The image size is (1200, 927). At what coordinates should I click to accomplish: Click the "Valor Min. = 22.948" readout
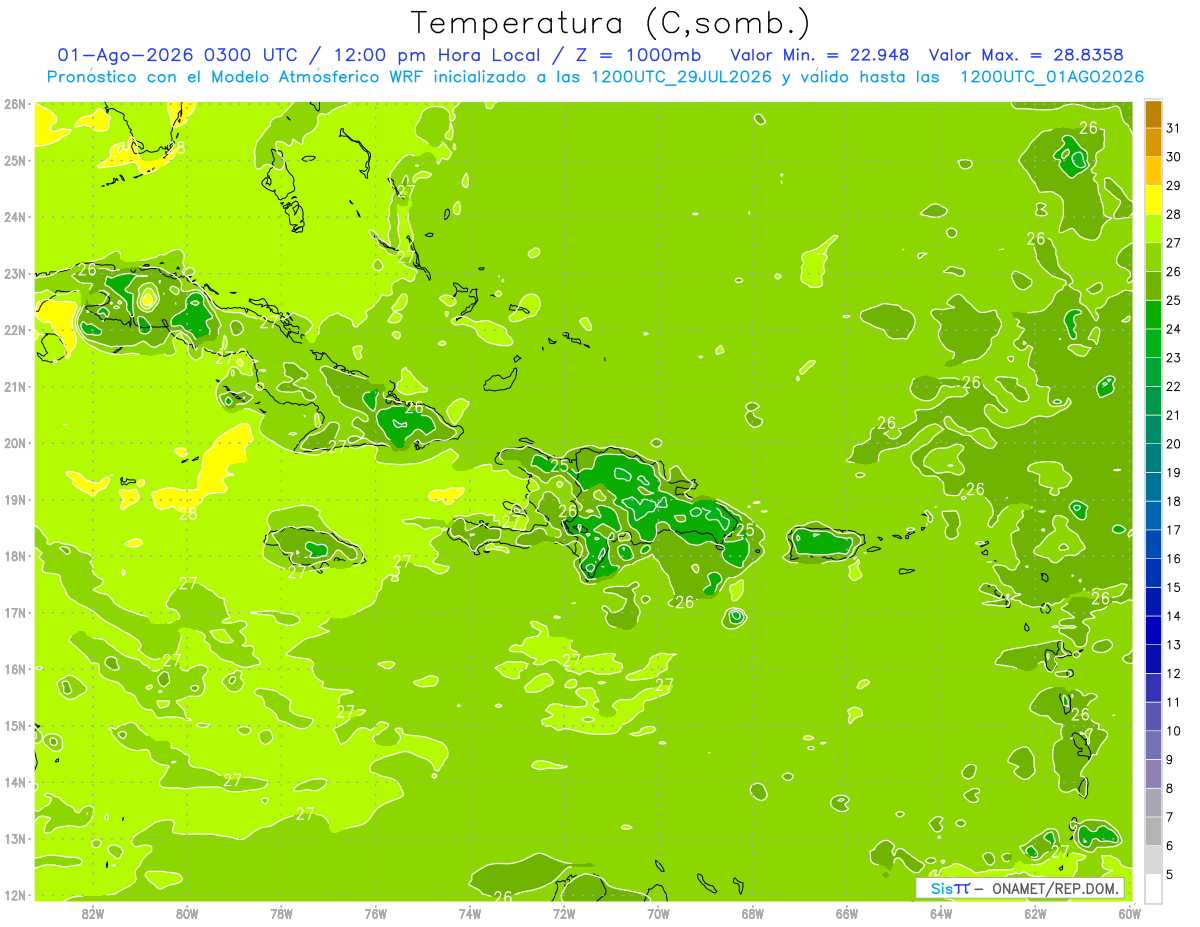coord(820,55)
